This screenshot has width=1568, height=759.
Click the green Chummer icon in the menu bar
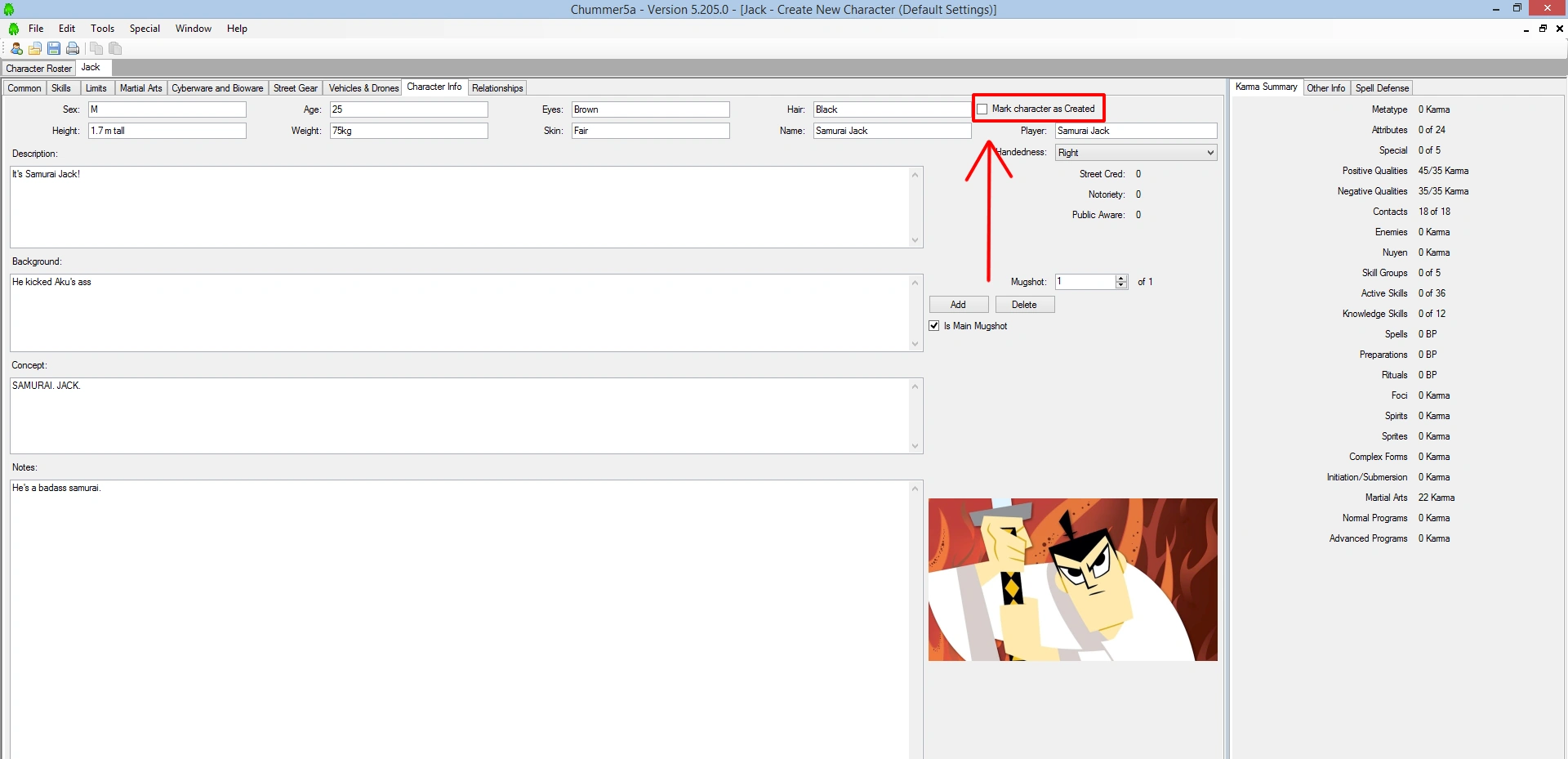(14, 29)
